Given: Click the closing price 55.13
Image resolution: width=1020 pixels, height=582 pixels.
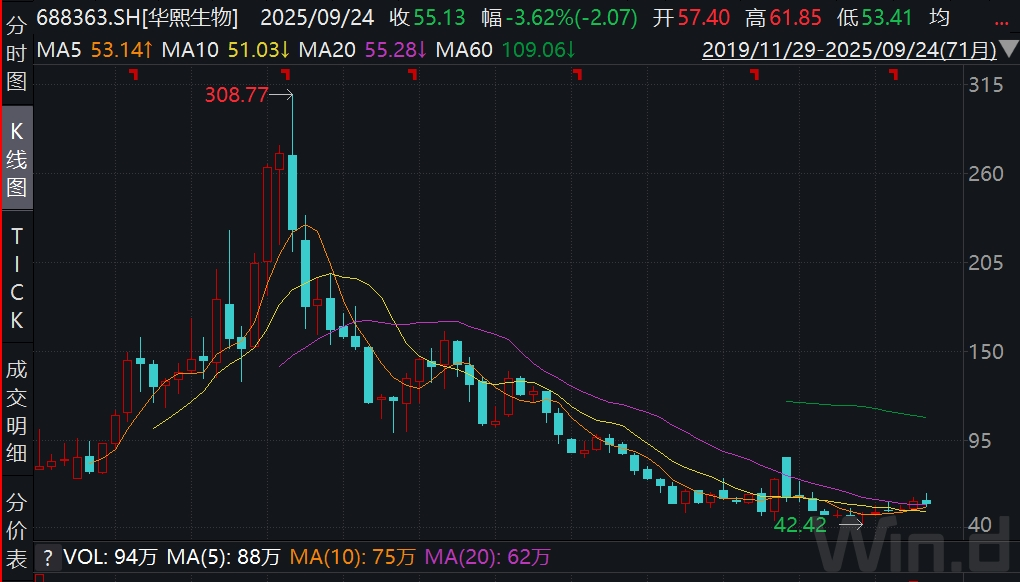Looking at the screenshot, I should [439, 18].
